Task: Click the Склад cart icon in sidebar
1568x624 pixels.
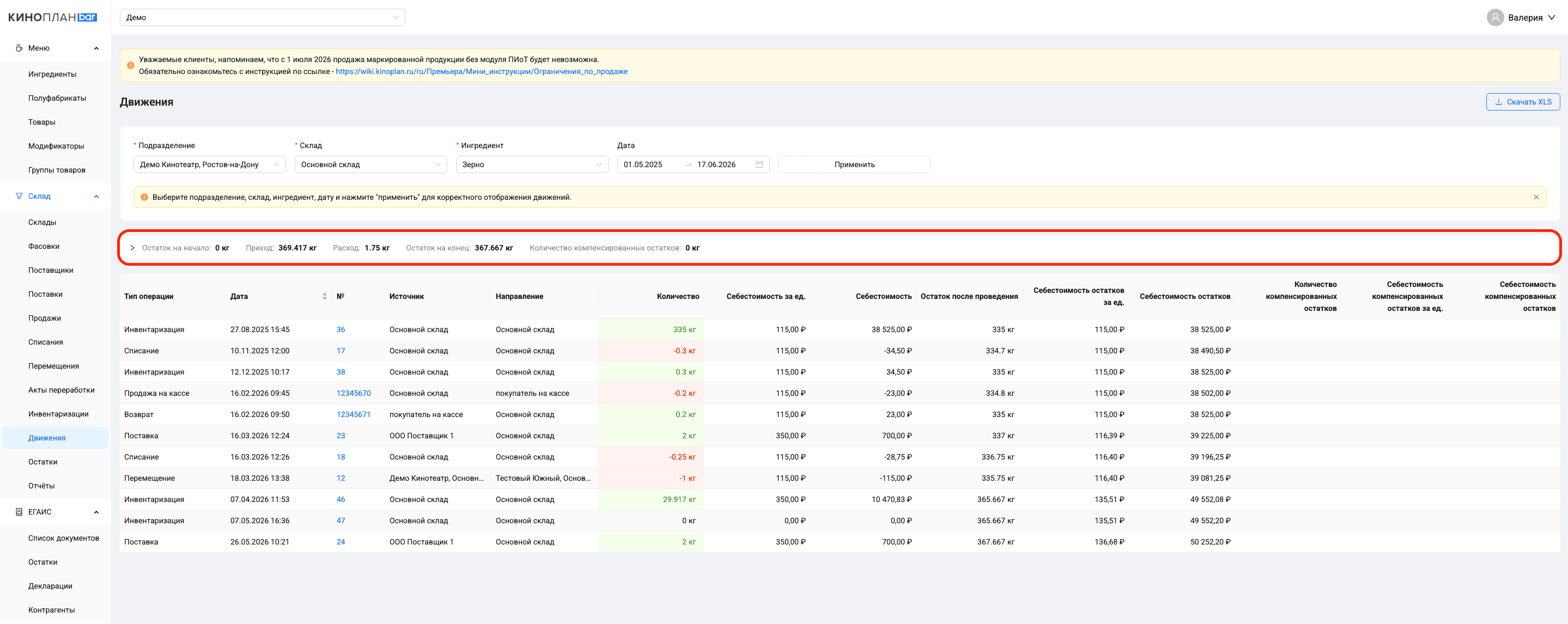Action: 19,196
